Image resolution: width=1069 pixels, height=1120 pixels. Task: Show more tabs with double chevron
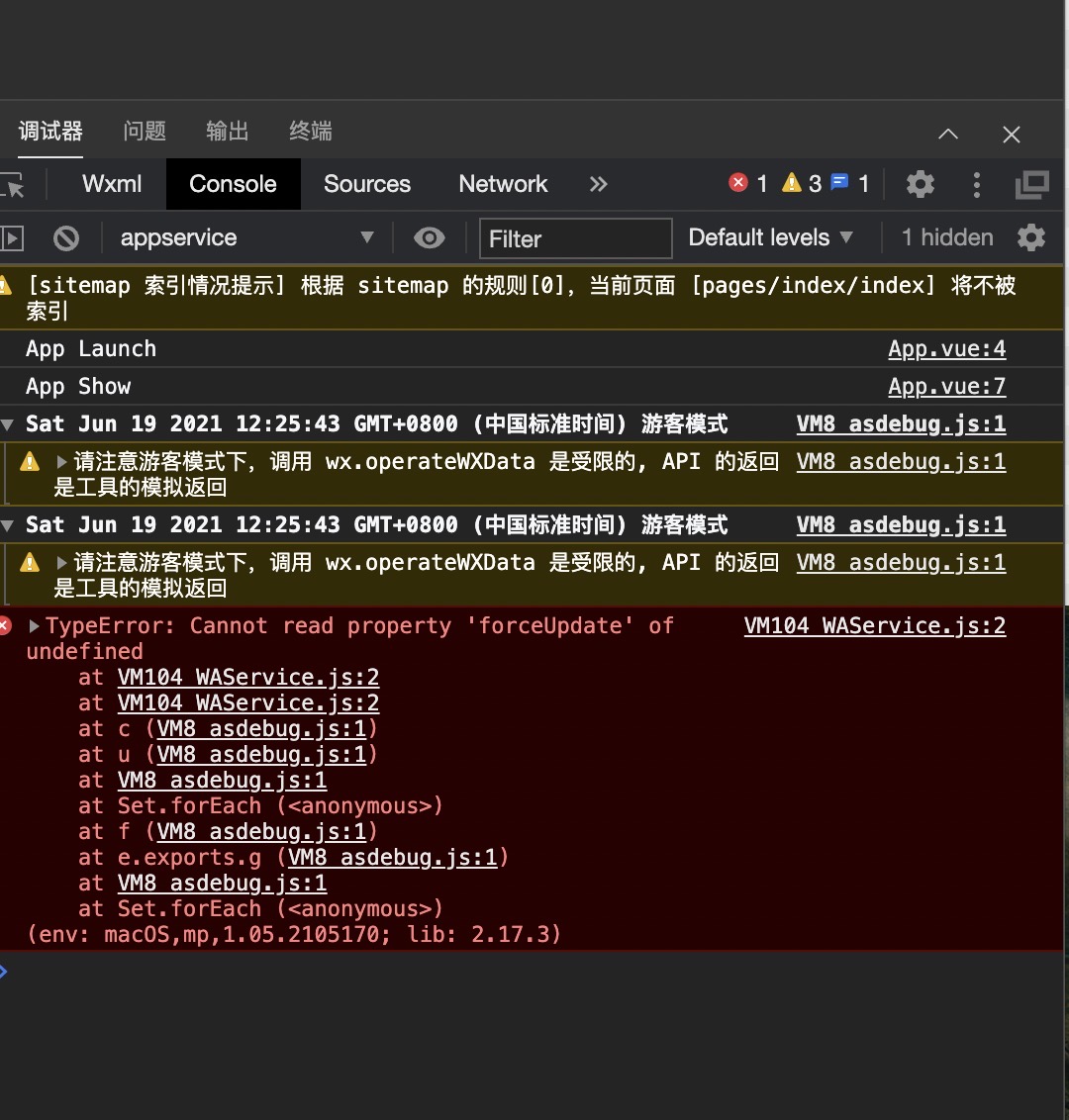pos(598,184)
